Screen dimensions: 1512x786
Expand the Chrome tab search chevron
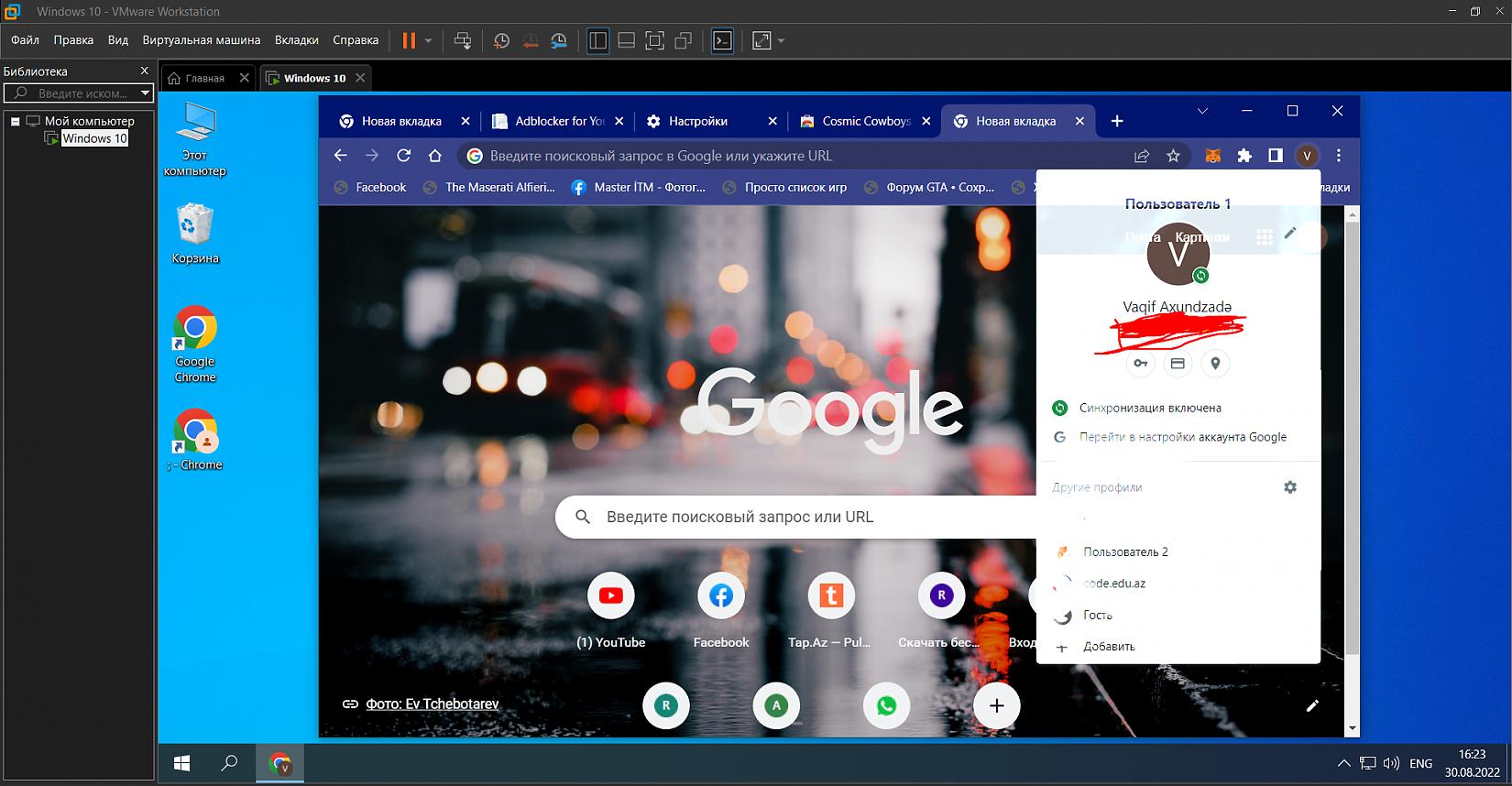coord(1202,111)
